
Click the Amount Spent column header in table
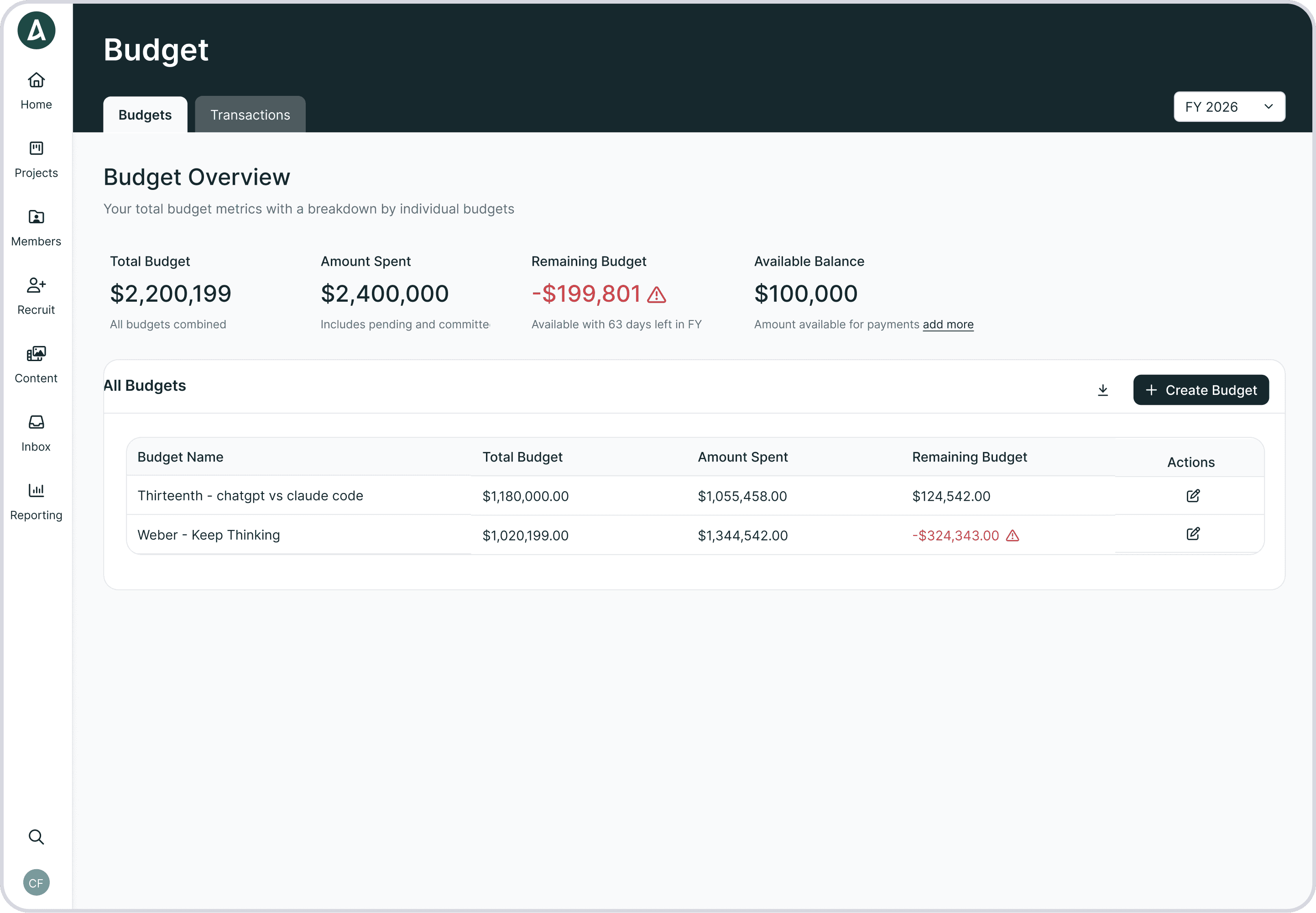coord(742,457)
